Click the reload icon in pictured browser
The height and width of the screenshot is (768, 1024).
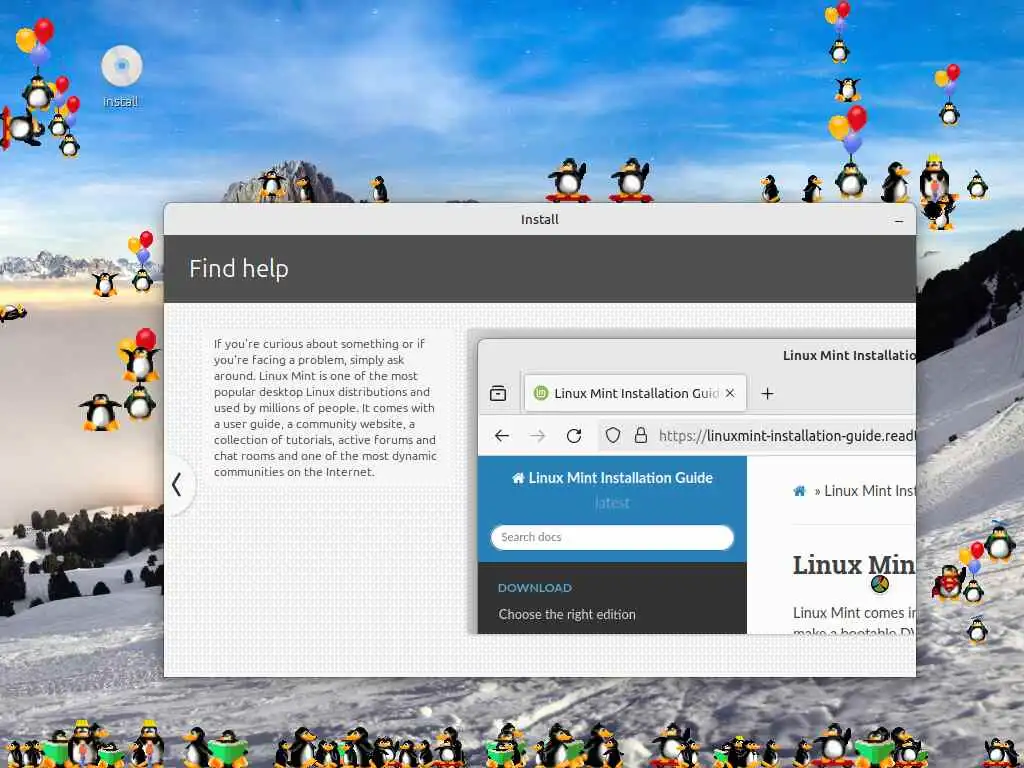(x=574, y=436)
